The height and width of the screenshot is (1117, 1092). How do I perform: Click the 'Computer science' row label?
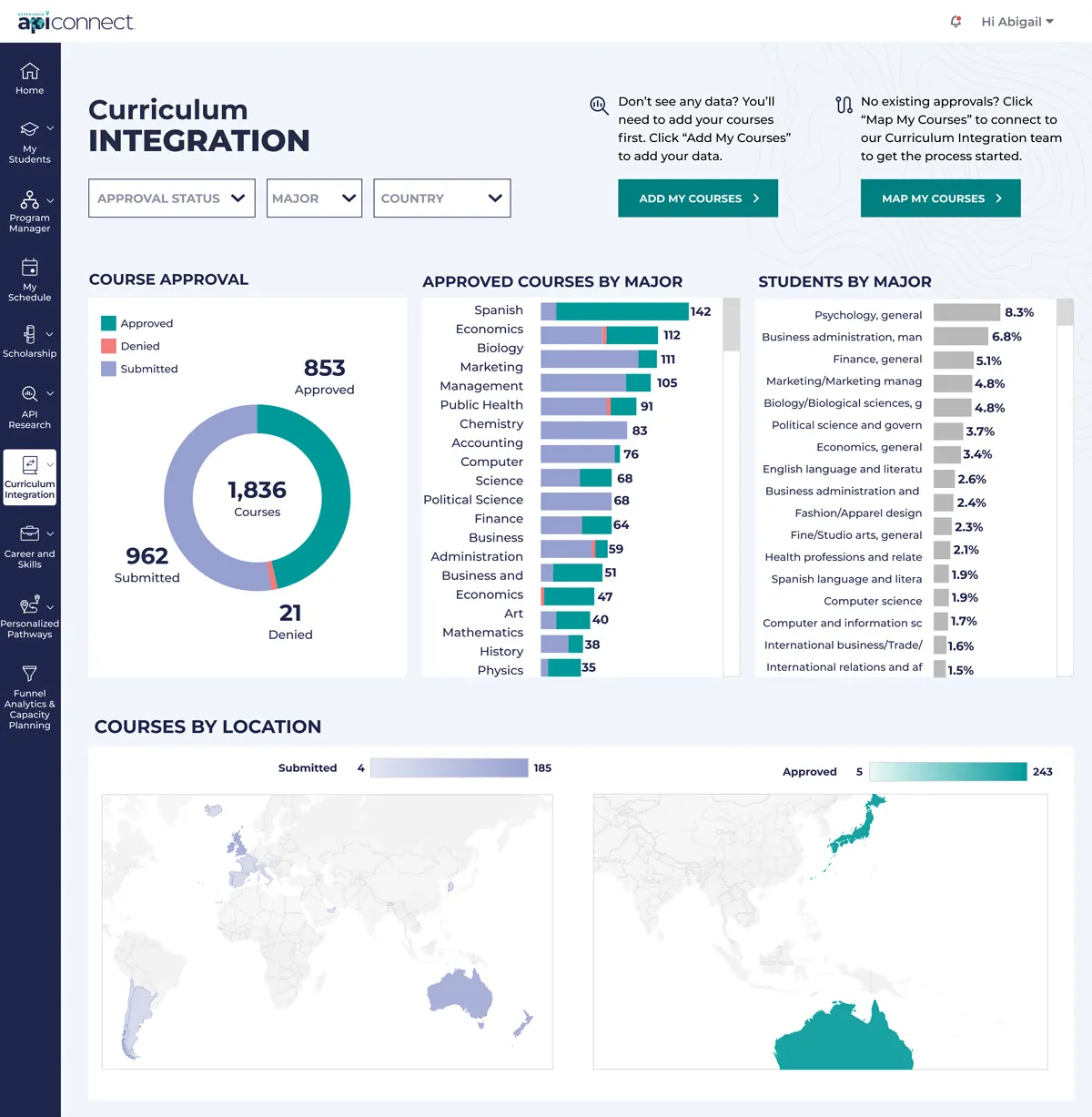(873, 601)
